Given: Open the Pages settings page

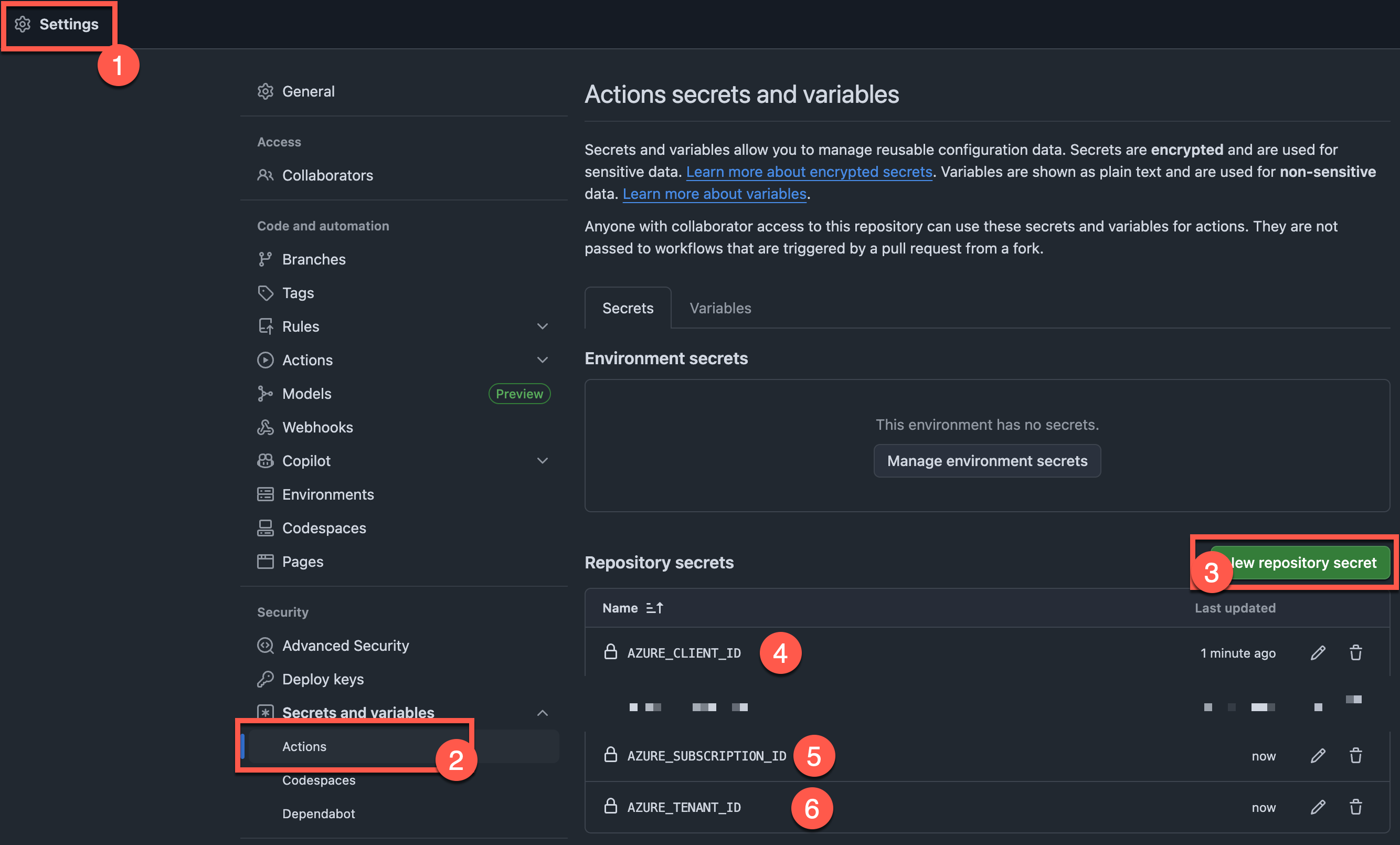Looking at the screenshot, I should (302, 562).
